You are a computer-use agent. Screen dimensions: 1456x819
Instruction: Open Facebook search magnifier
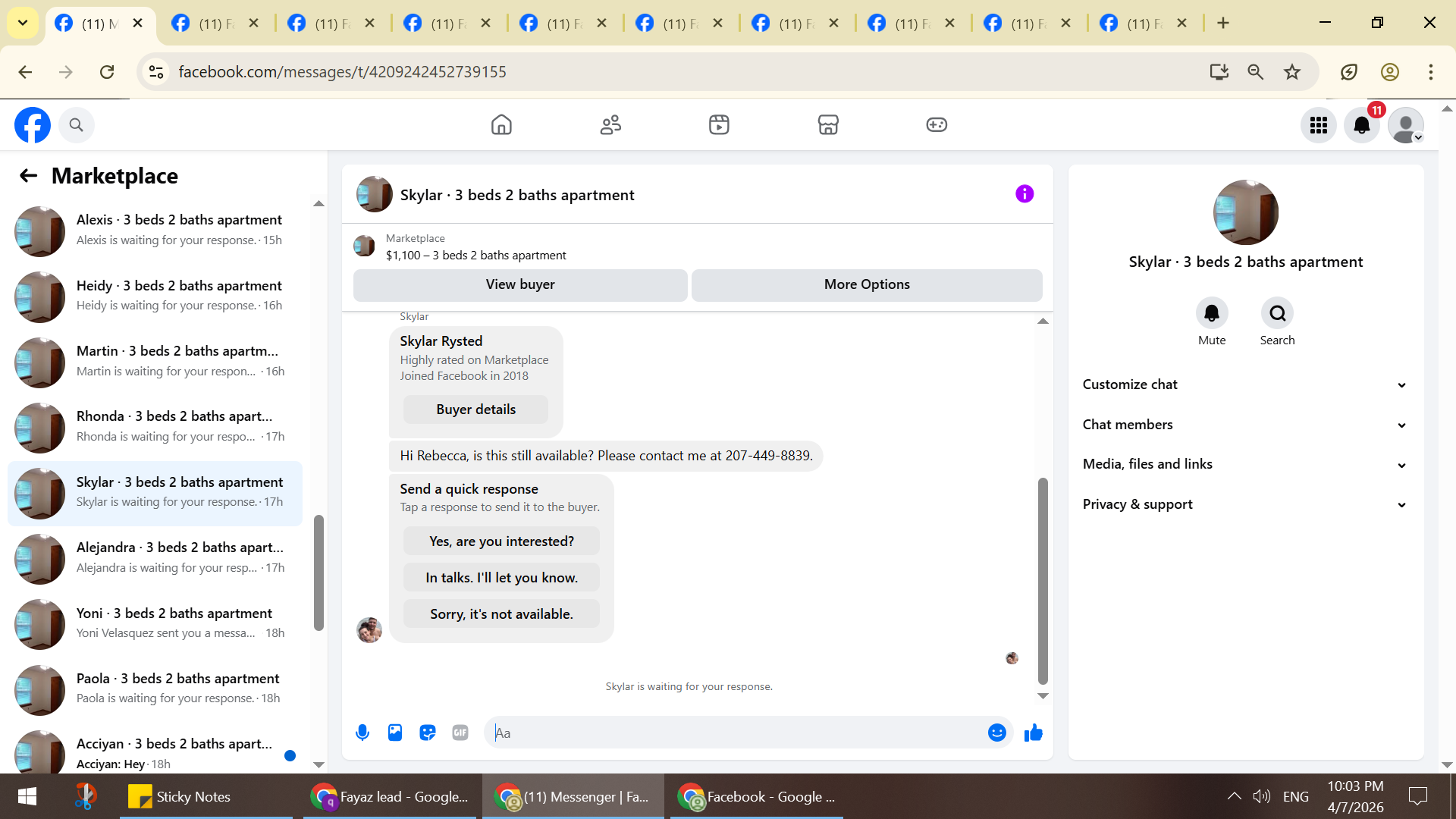76,125
